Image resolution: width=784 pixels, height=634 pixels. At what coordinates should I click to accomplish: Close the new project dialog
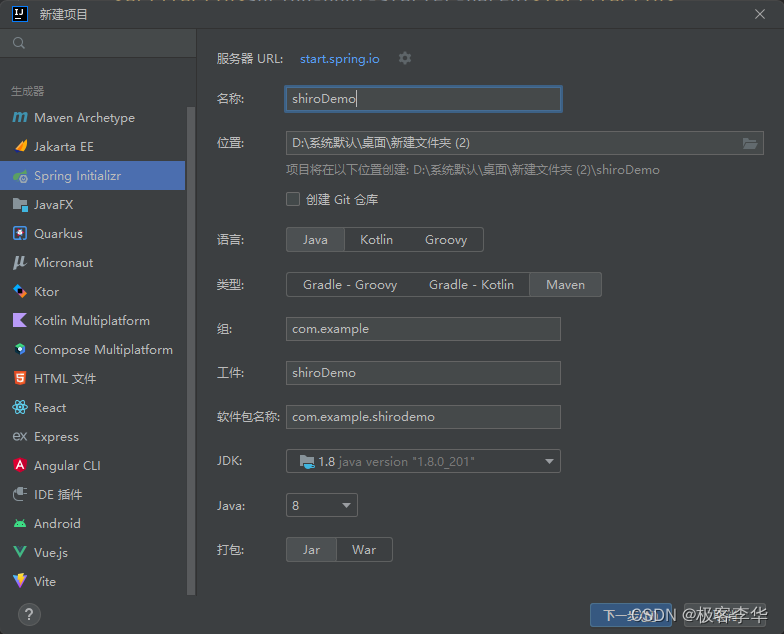(760, 14)
